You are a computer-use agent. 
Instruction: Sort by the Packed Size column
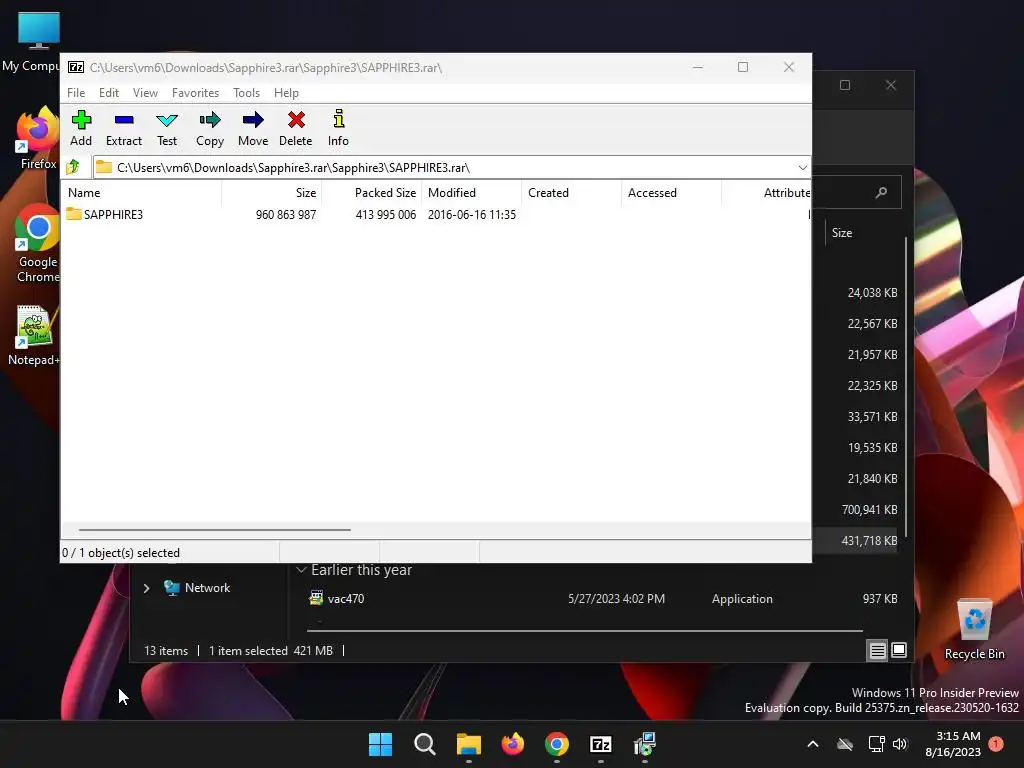pos(372,193)
